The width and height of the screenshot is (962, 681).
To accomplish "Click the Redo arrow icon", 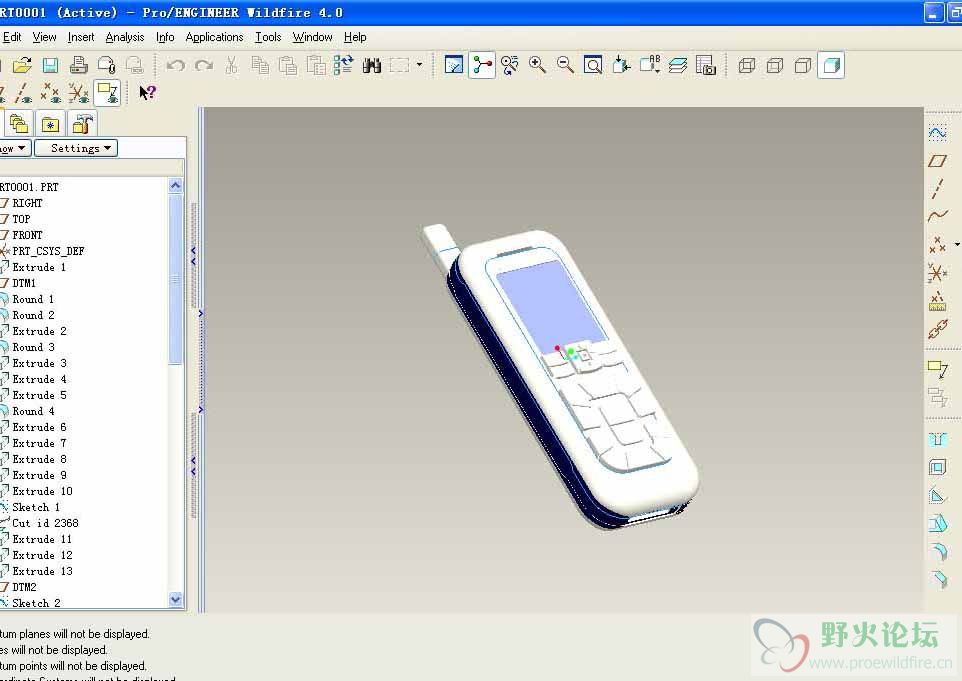I will [x=204, y=65].
